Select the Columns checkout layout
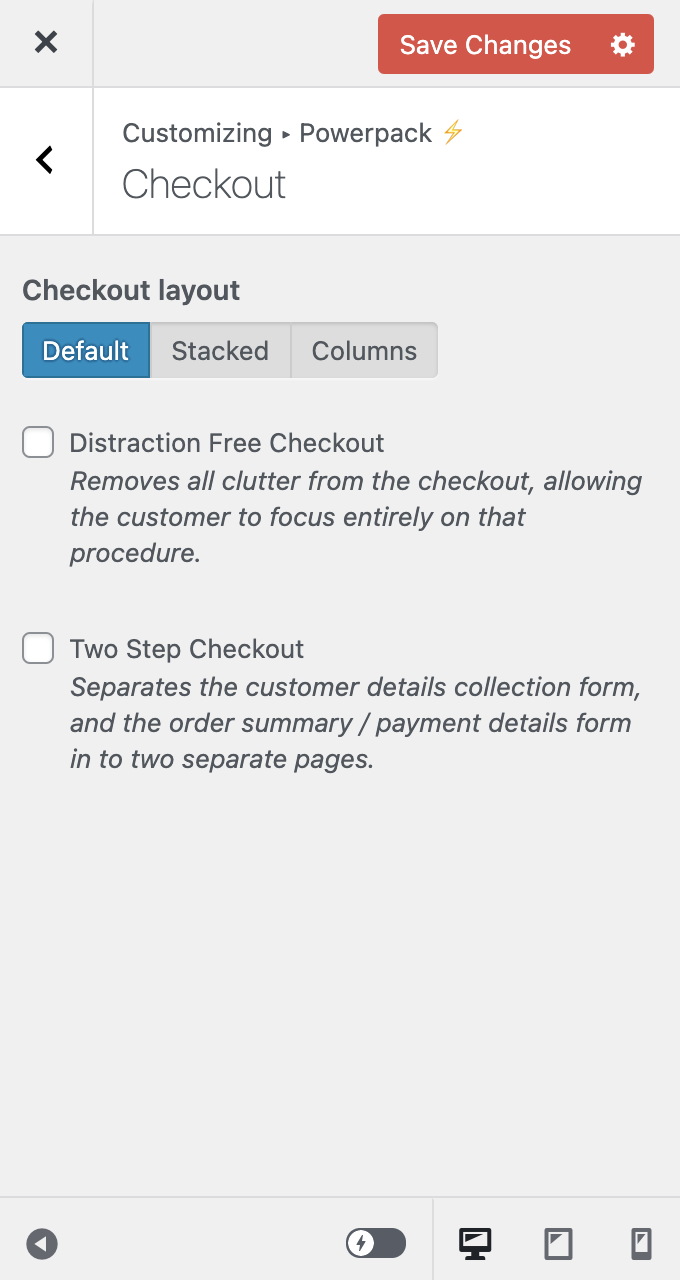 364,350
